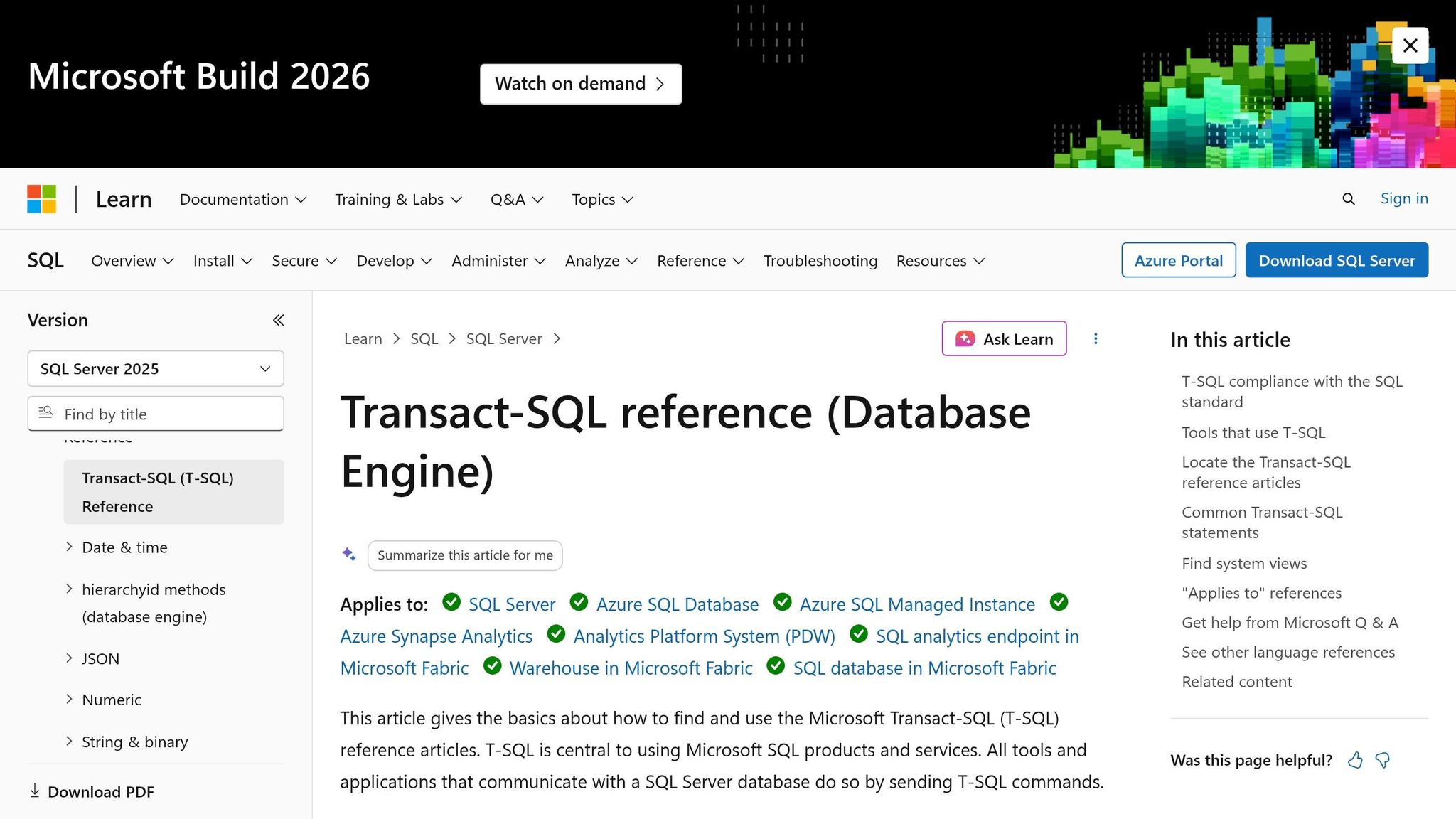The width and height of the screenshot is (1456, 819).
Task: Open the Administer menu
Action: tap(498, 261)
